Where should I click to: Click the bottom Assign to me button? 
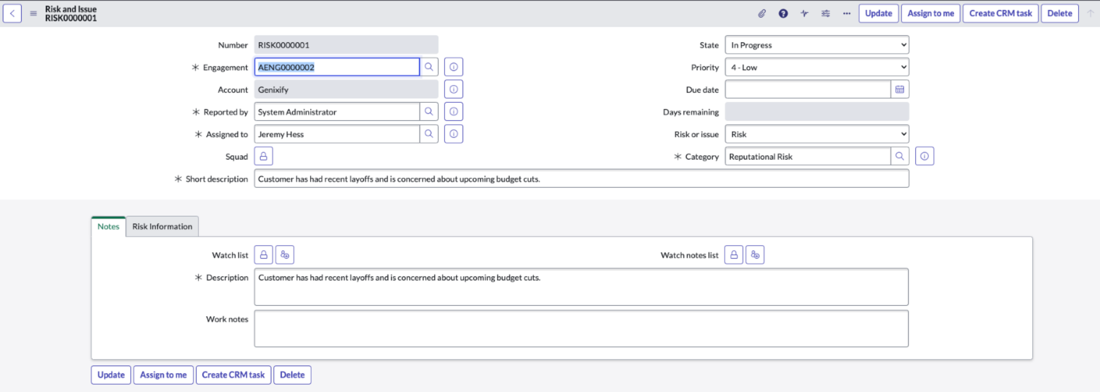[x=163, y=374]
